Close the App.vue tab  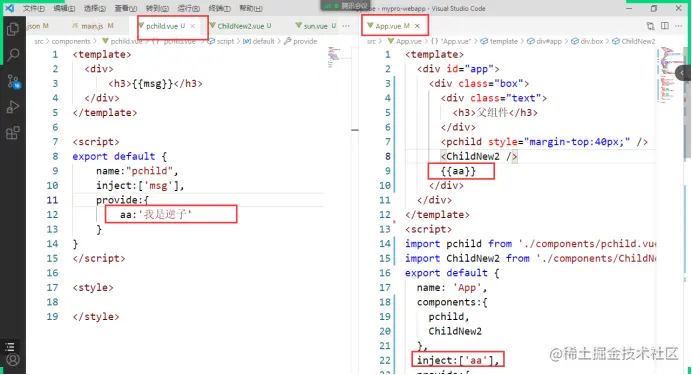point(417,26)
